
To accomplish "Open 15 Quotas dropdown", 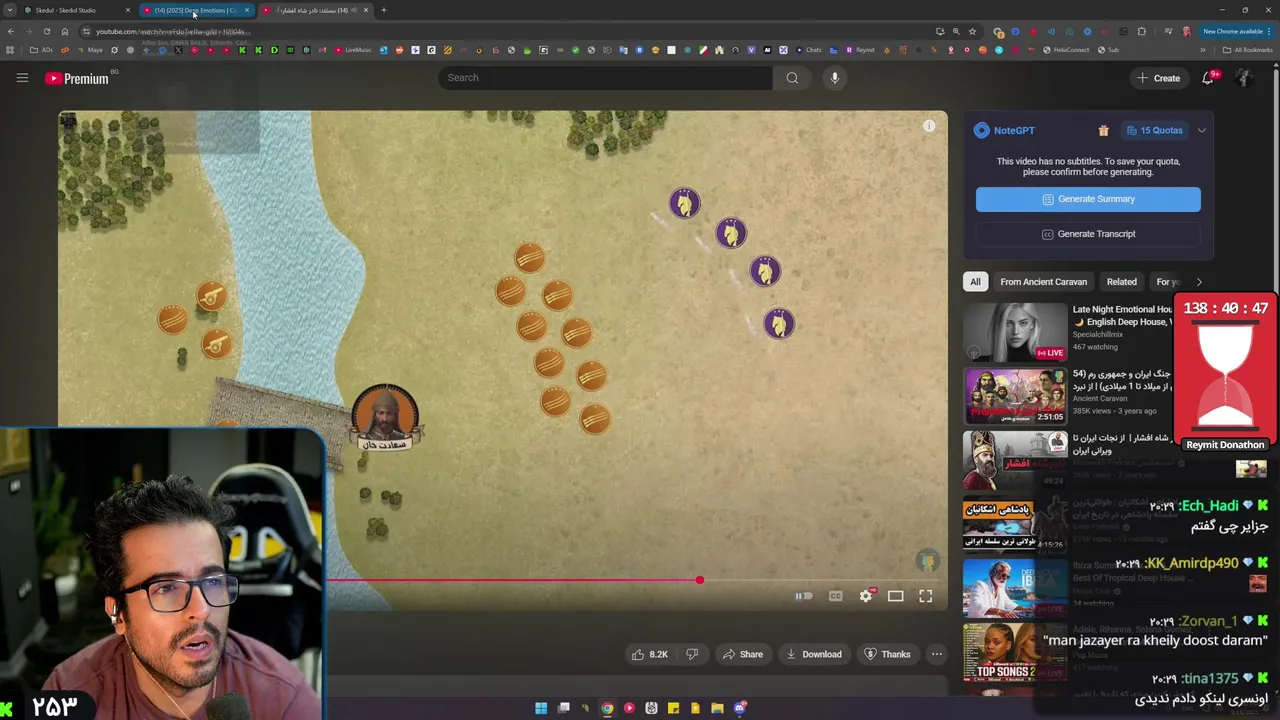I will pos(1154,130).
